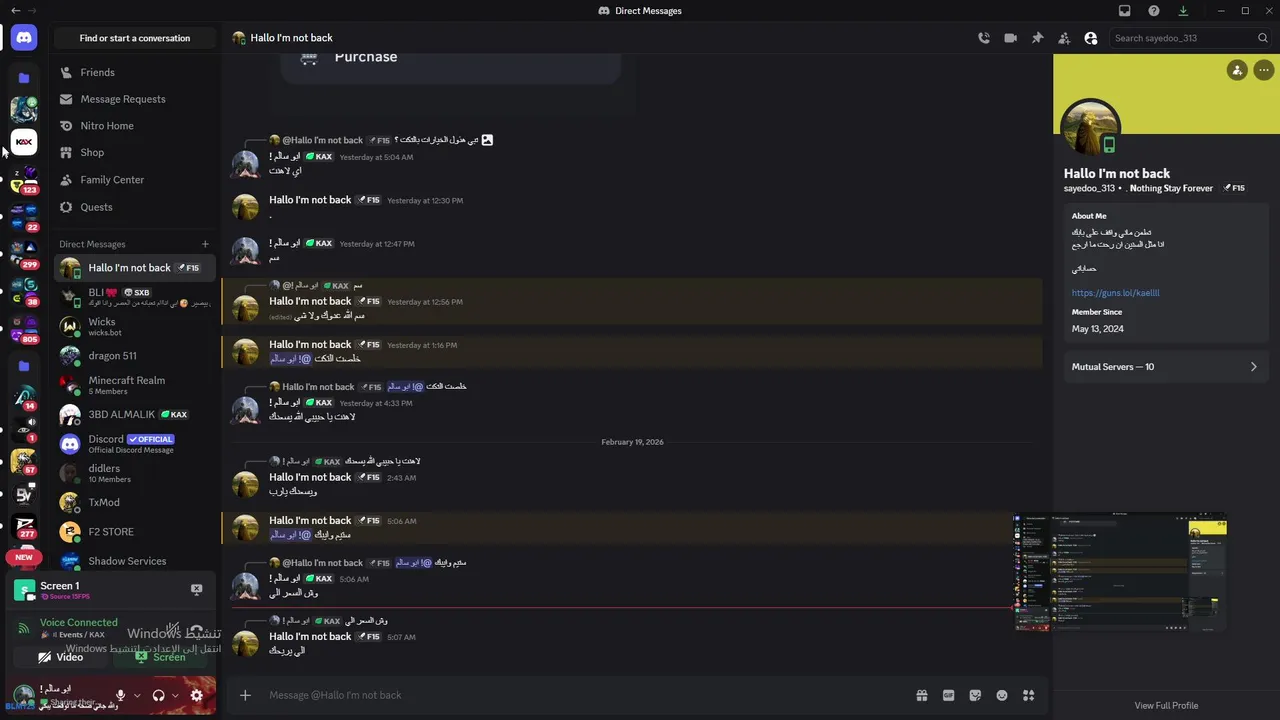Click the NEW unread messages badge

click(24, 557)
